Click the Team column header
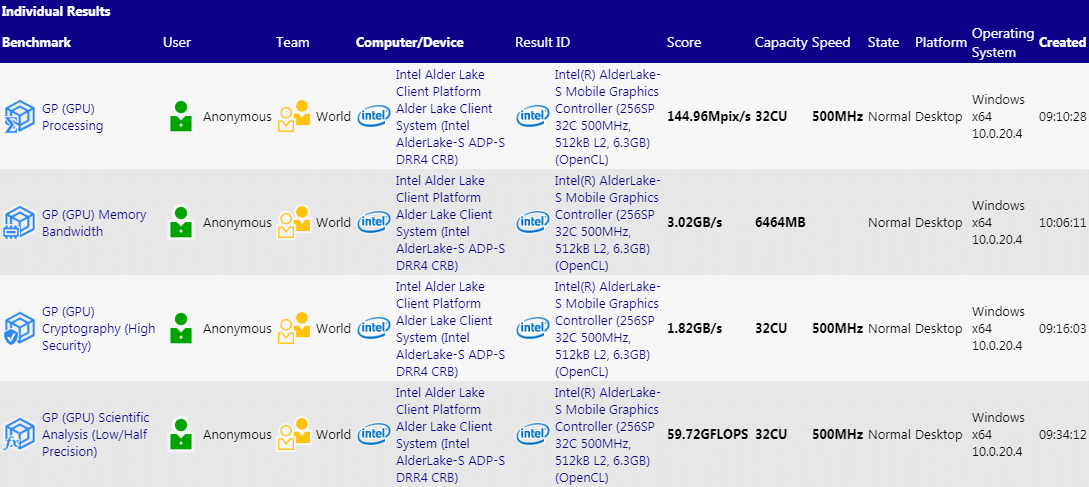 click(292, 42)
